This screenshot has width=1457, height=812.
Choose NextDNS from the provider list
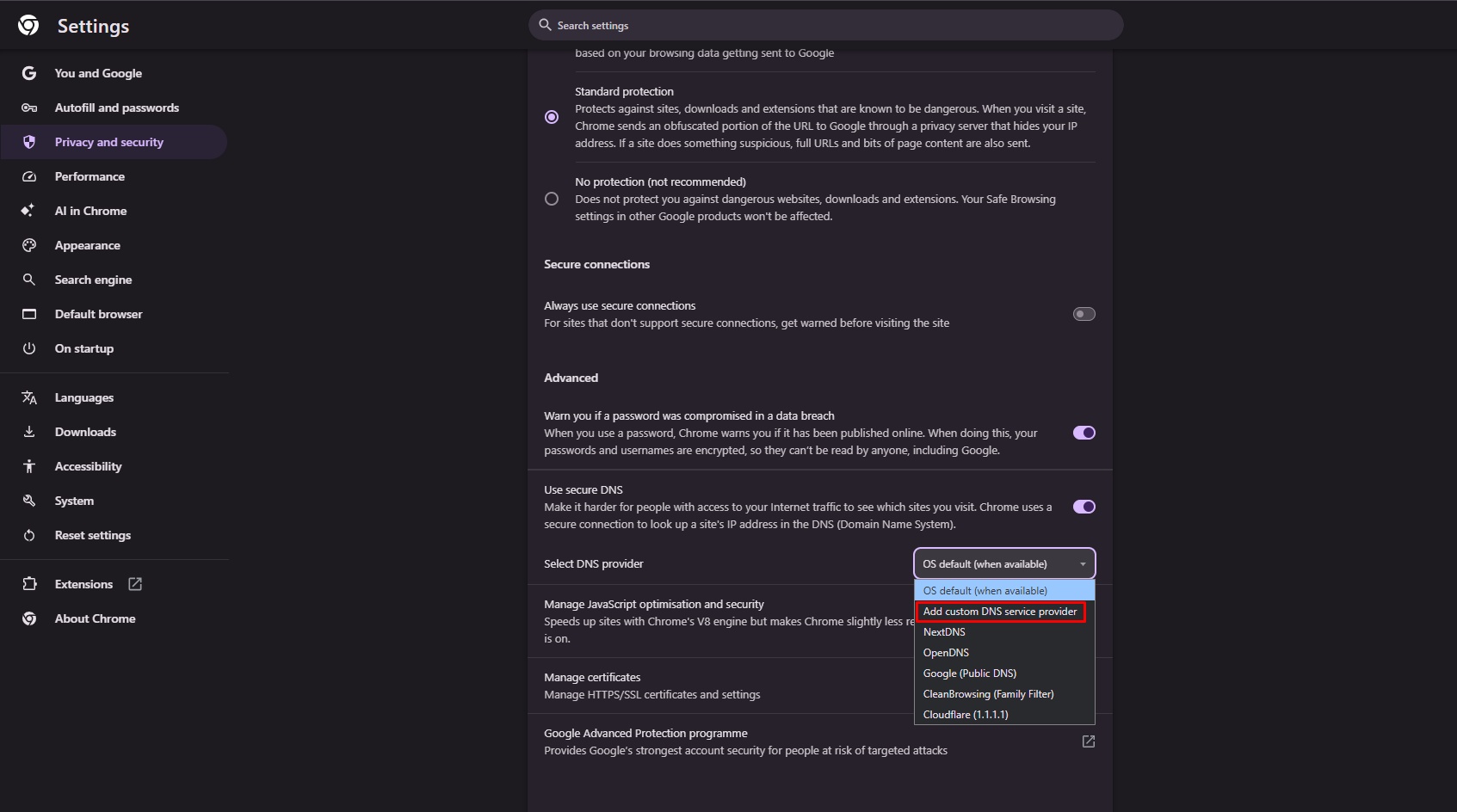tap(1004, 632)
